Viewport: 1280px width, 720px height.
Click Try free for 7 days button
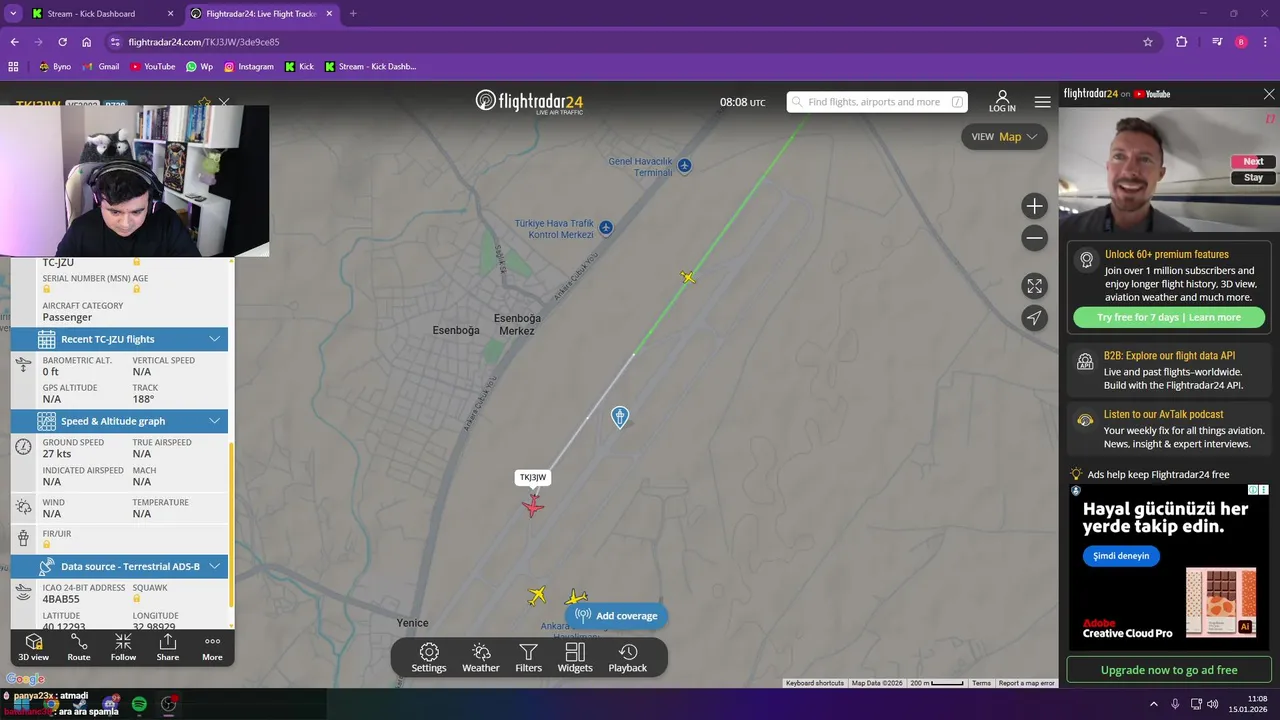(x=1169, y=317)
